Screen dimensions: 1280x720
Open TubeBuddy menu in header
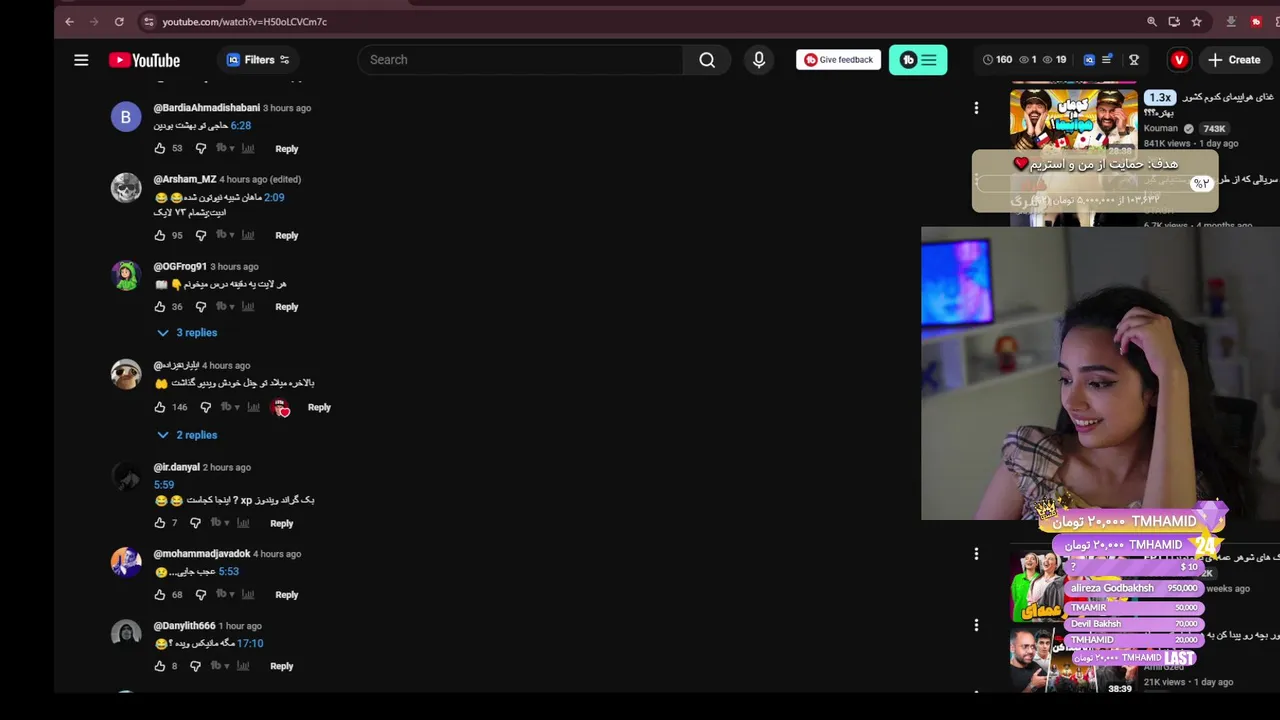click(918, 60)
